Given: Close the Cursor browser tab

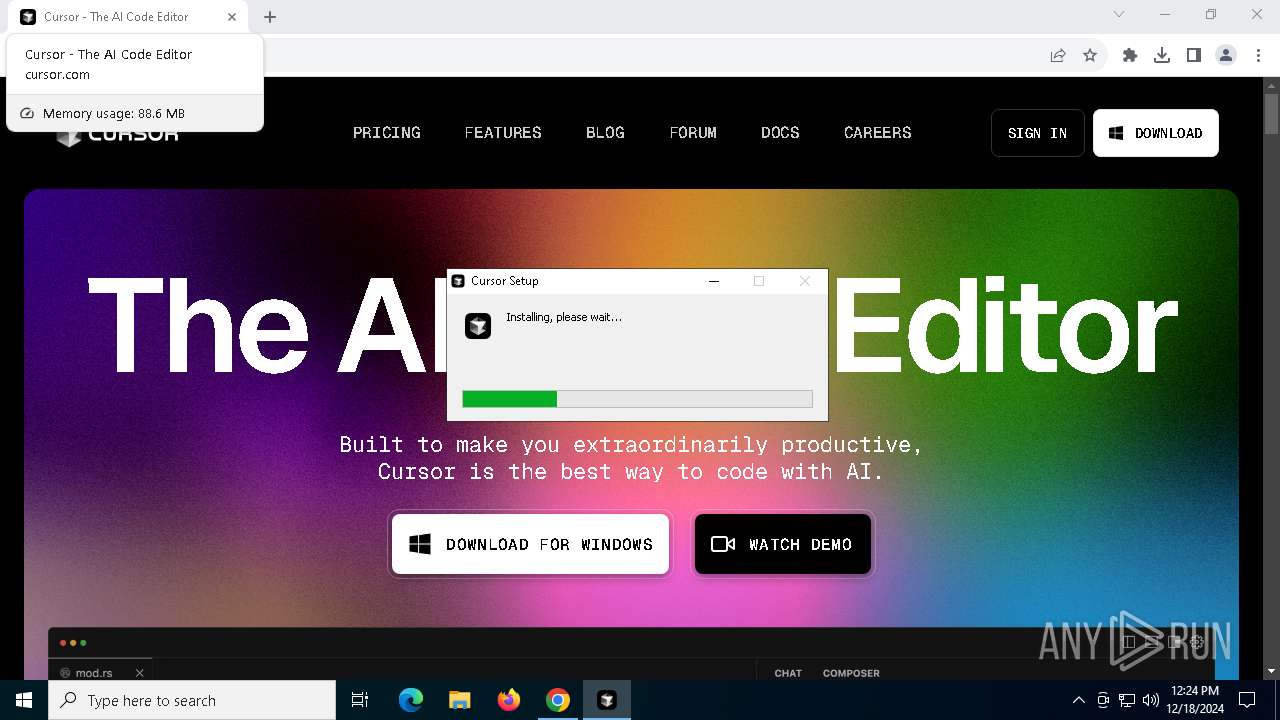Looking at the screenshot, I should (x=232, y=17).
